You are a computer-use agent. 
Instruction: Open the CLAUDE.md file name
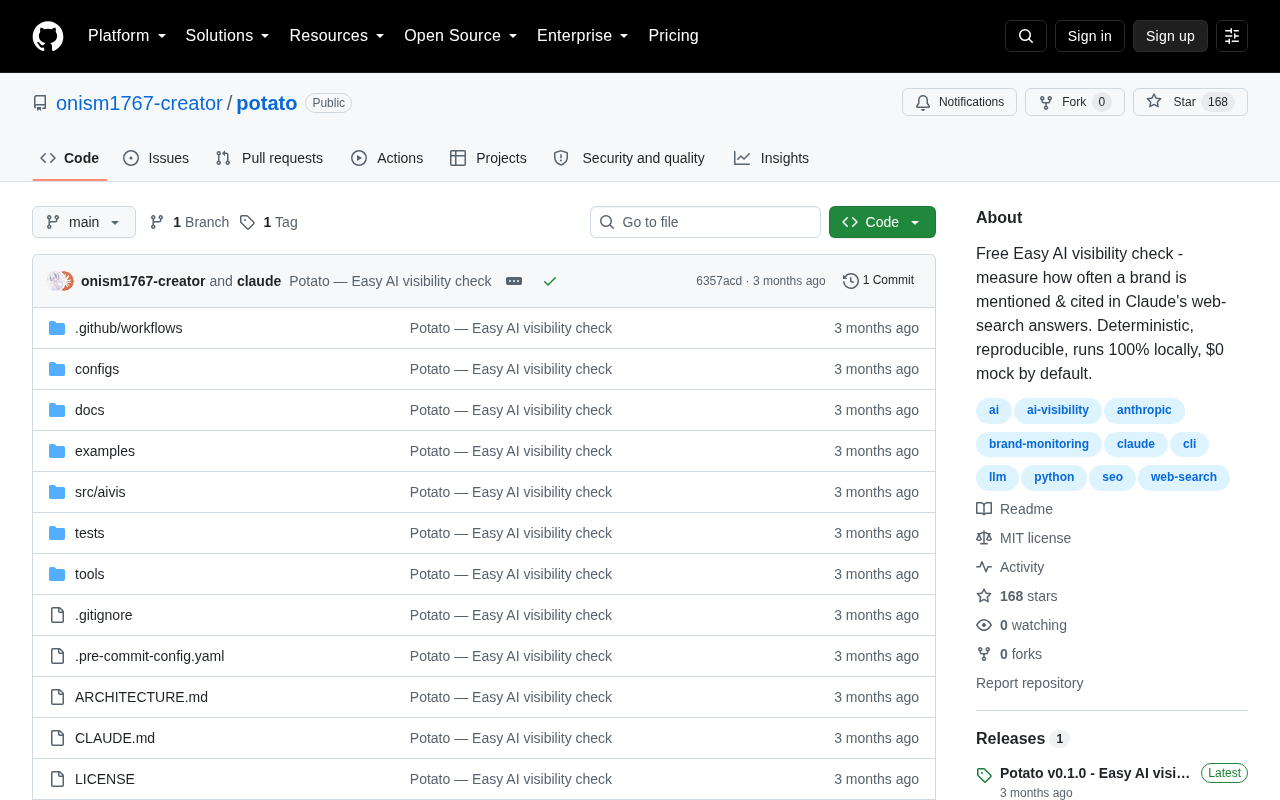(115, 738)
